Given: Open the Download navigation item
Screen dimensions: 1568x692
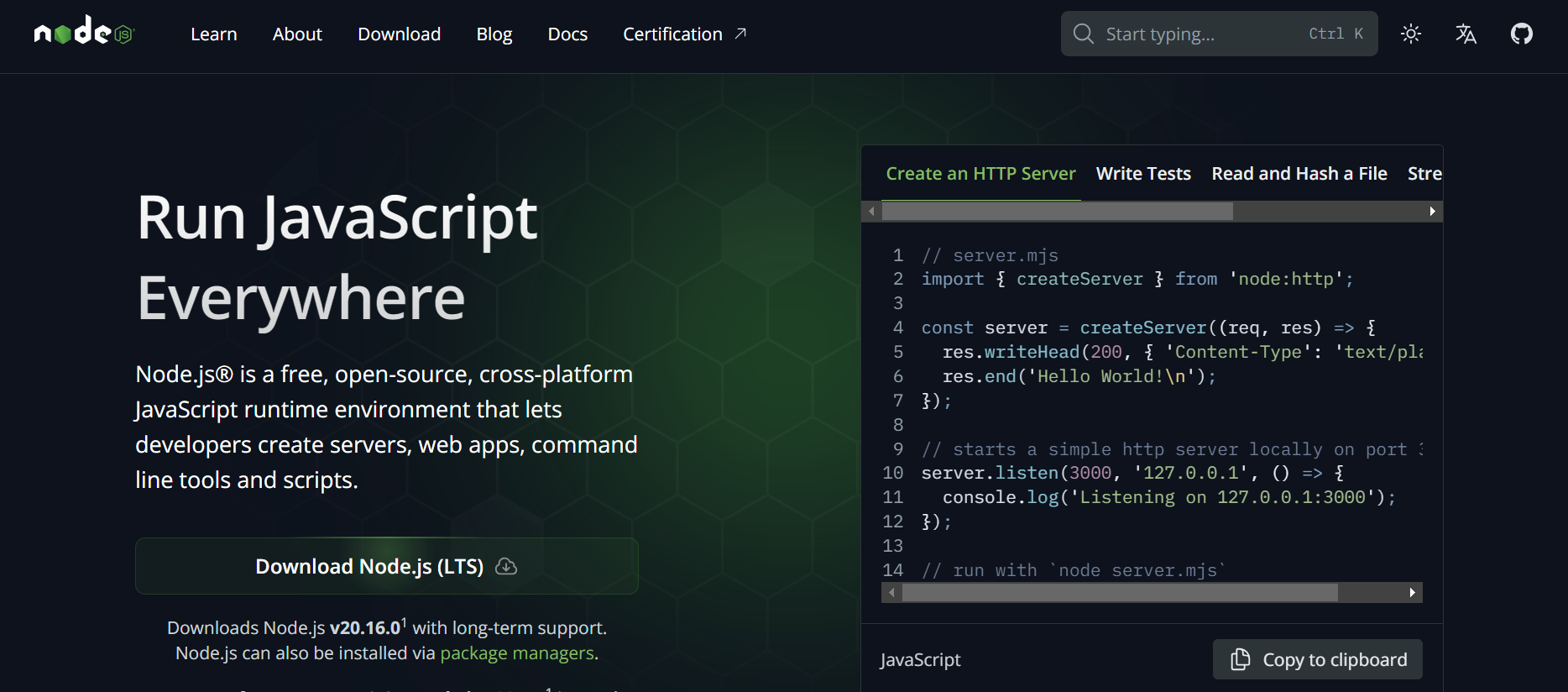Looking at the screenshot, I should click(x=400, y=34).
